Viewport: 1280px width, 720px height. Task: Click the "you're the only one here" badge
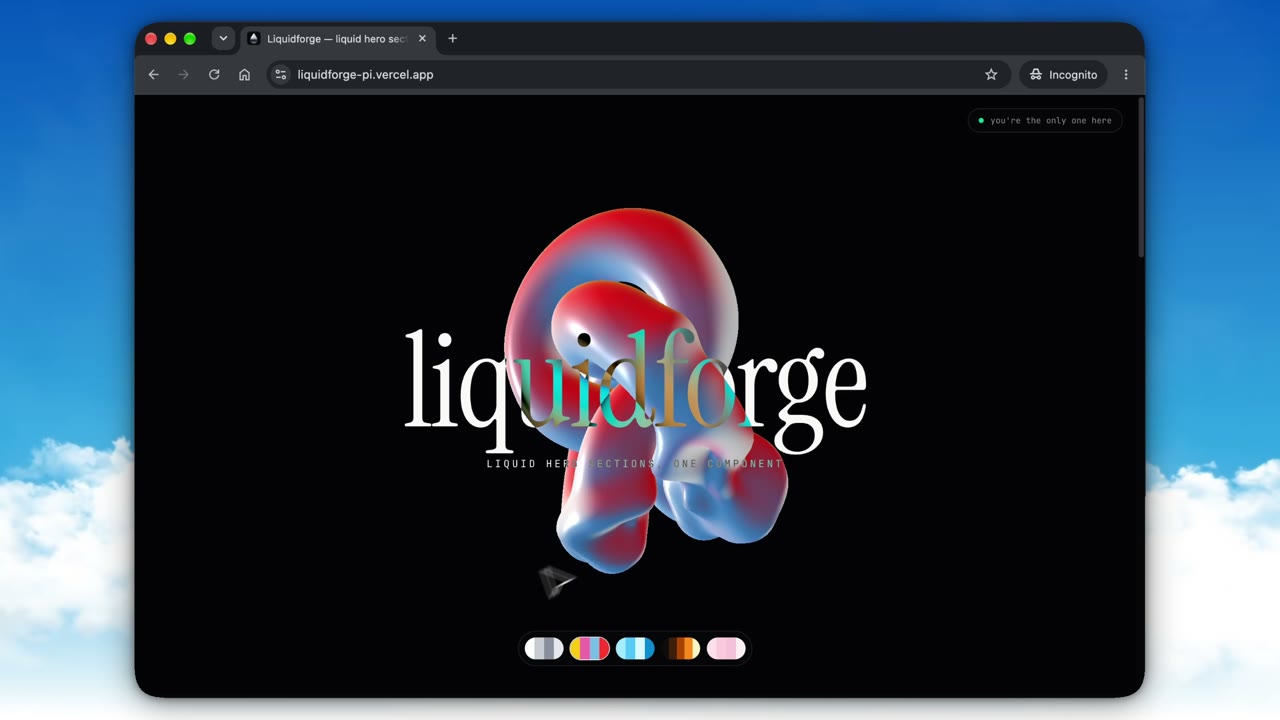click(x=1045, y=120)
